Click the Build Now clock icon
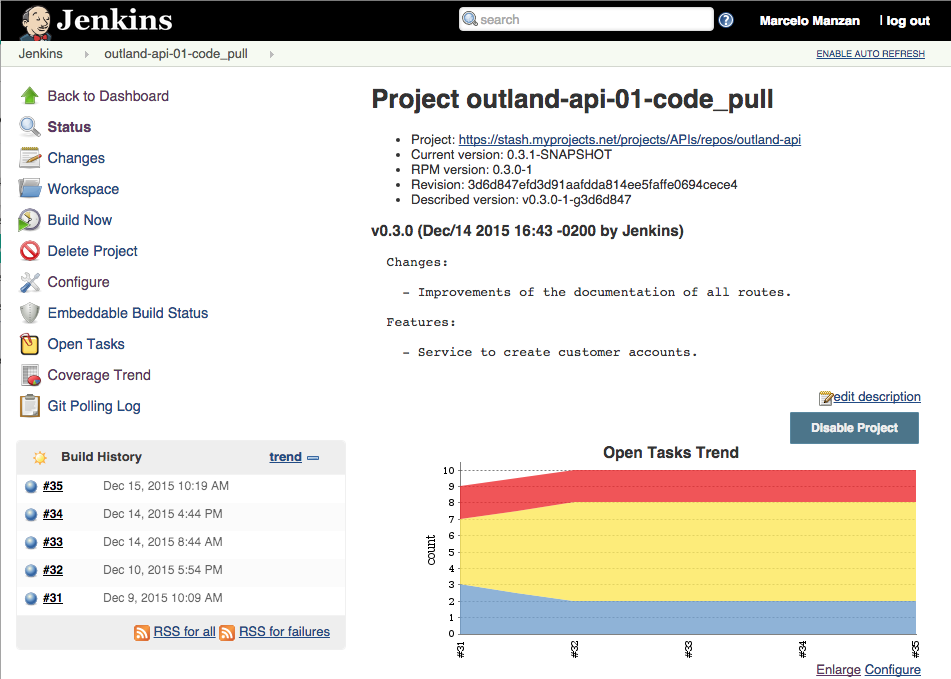This screenshot has height=679, width=951. [x=30, y=220]
